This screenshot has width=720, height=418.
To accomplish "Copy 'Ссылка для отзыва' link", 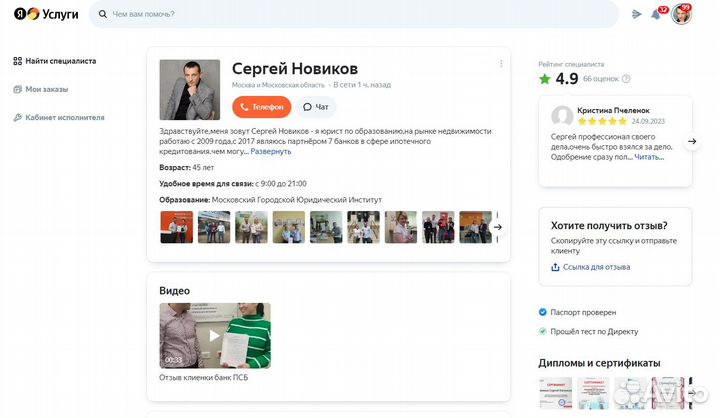I will (591, 267).
